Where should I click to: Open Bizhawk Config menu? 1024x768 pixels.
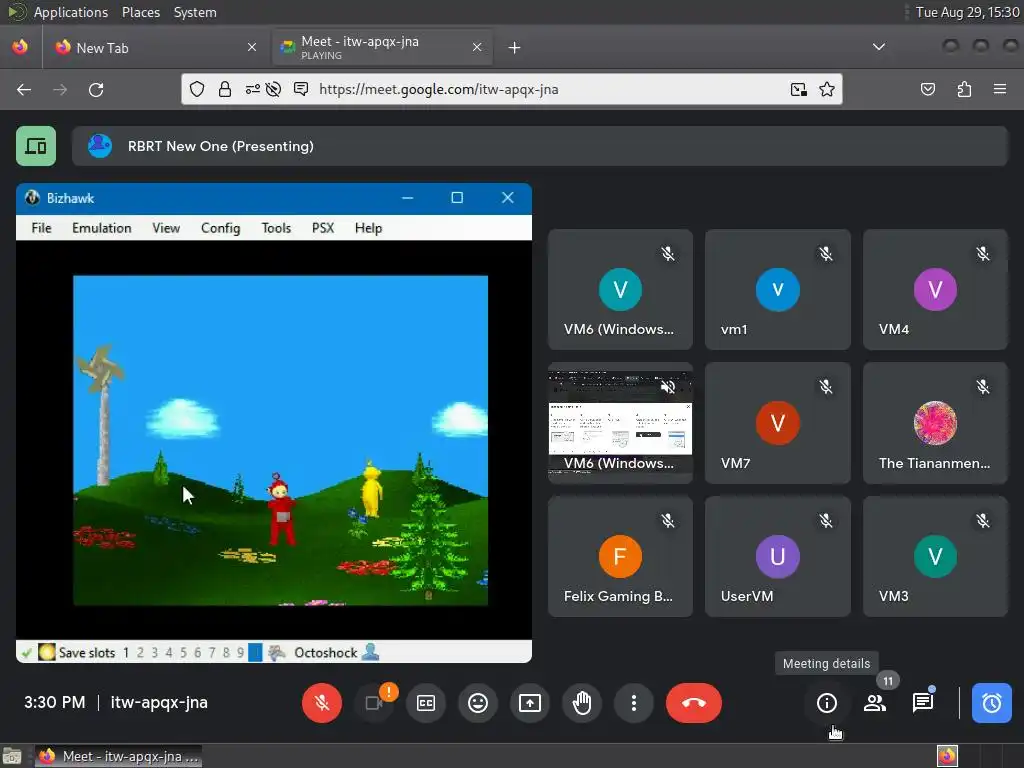coord(221,228)
